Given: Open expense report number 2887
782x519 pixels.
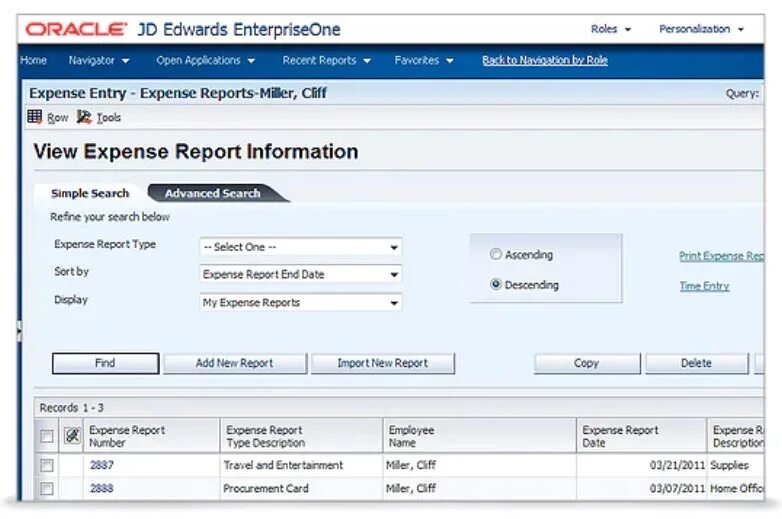Looking at the screenshot, I should 102,465.
